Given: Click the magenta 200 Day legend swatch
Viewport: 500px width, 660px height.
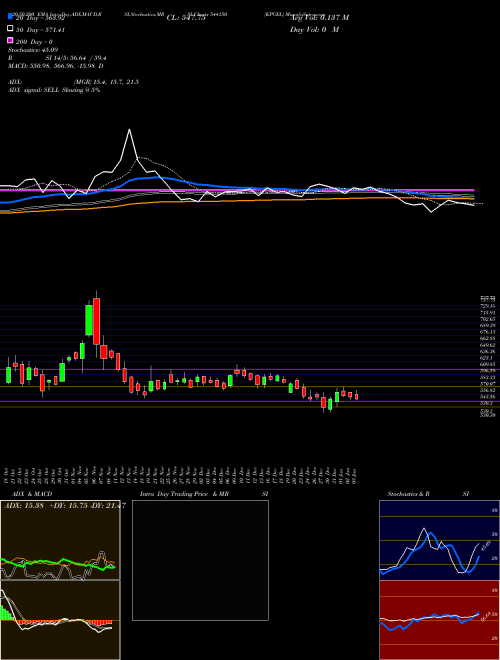Looking at the screenshot, I should pyautogui.click(x=10, y=41).
